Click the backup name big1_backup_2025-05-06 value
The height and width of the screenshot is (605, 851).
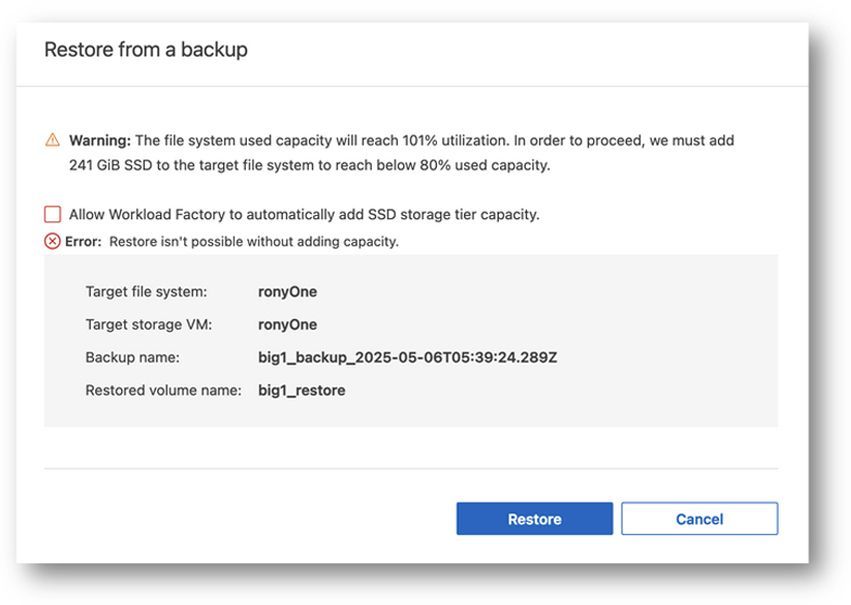pos(407,357)
